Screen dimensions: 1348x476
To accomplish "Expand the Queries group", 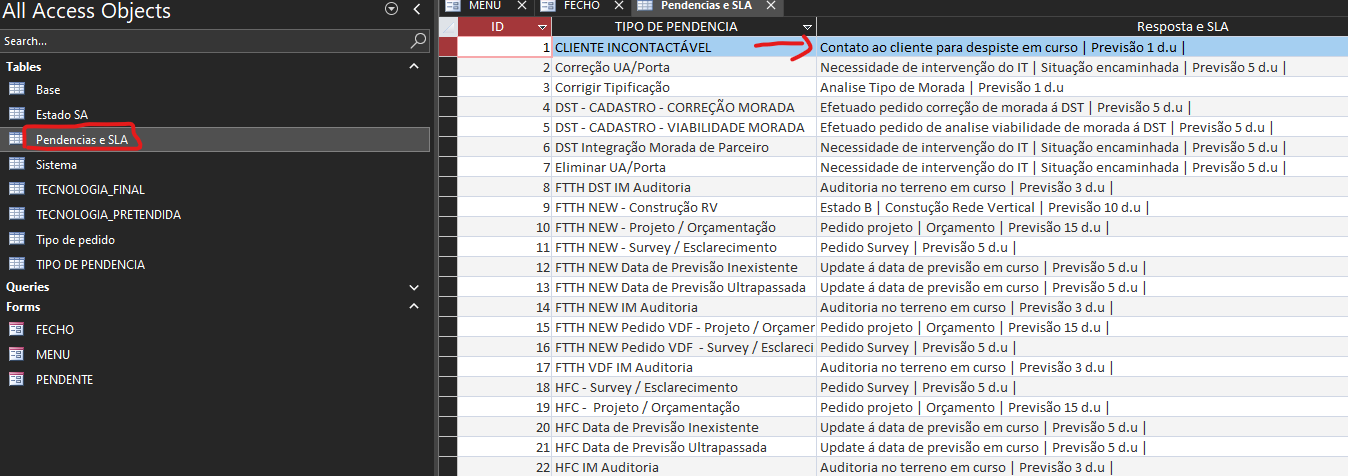I will 414,287.
